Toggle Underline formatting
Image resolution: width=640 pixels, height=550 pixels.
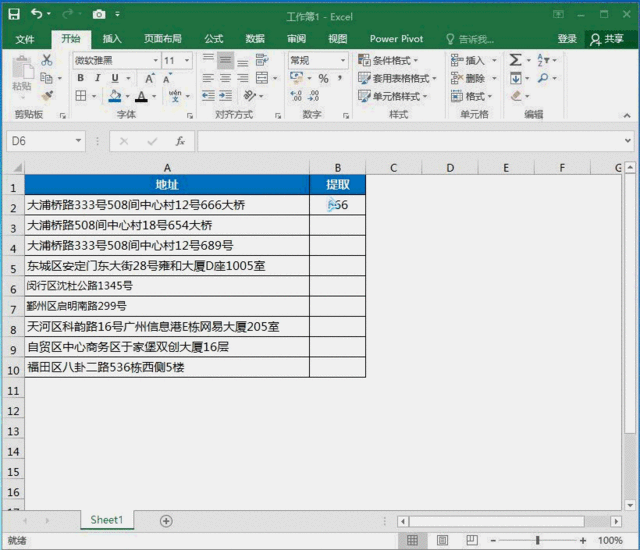(115, 78)
